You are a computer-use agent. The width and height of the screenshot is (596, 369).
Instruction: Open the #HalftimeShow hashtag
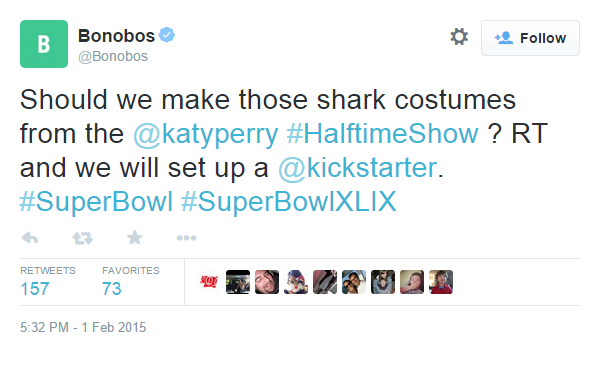(382, 134)
